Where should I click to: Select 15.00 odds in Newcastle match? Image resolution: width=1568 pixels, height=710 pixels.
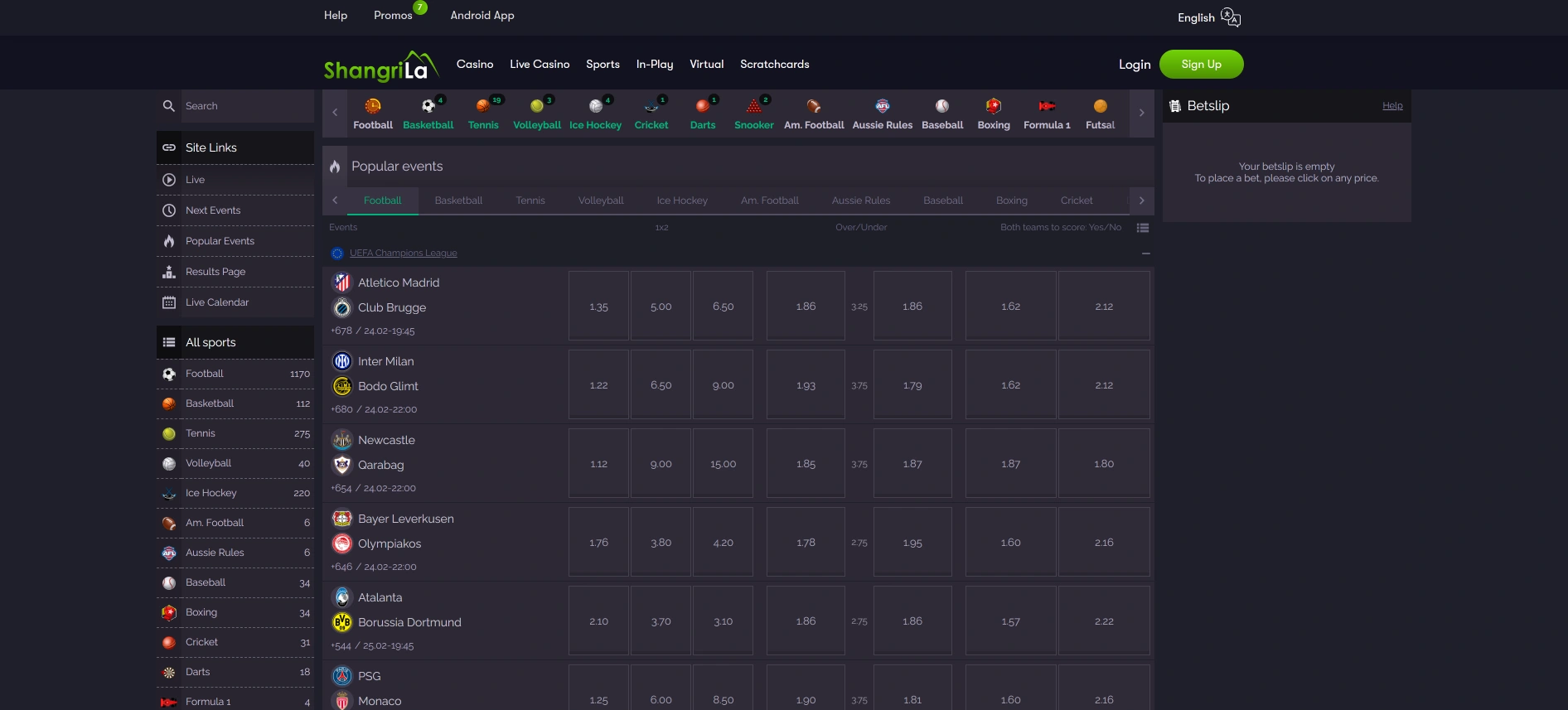click(x=723, y=463)
